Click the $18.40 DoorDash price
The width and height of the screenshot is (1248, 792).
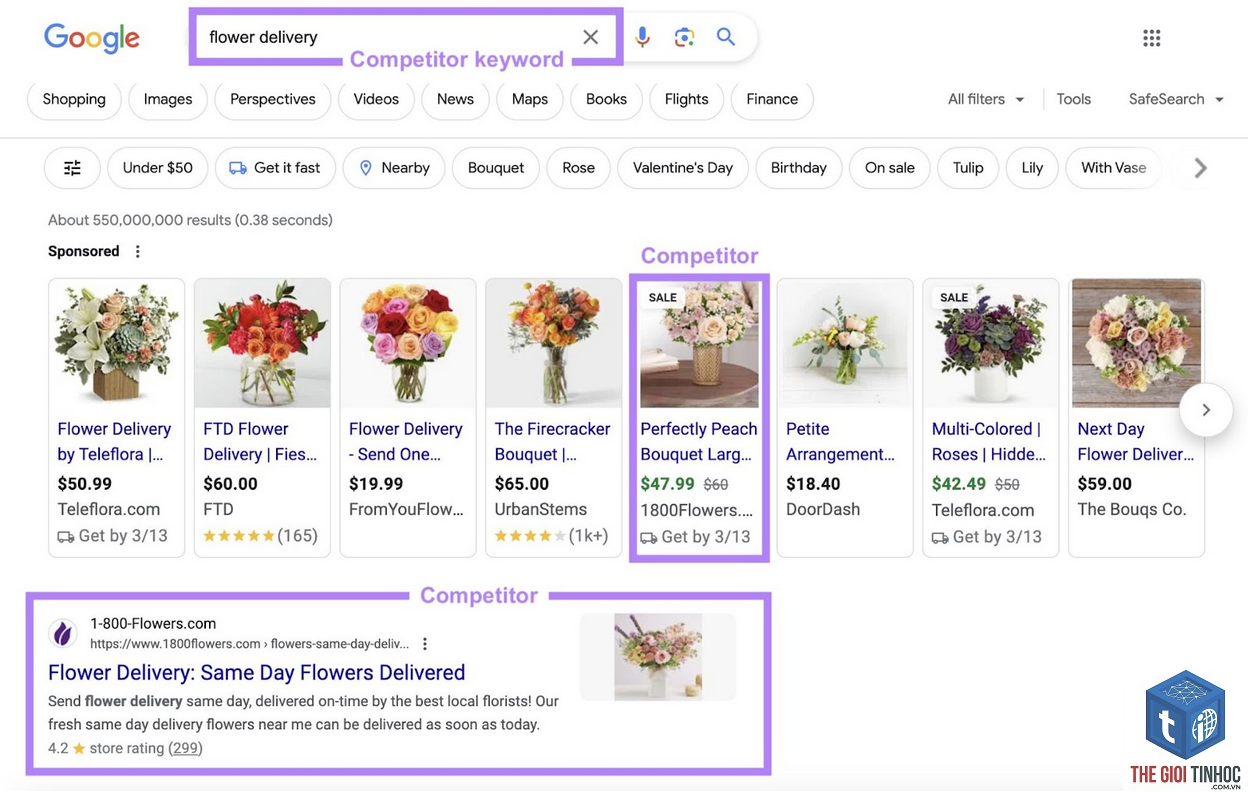pos(813,484)
